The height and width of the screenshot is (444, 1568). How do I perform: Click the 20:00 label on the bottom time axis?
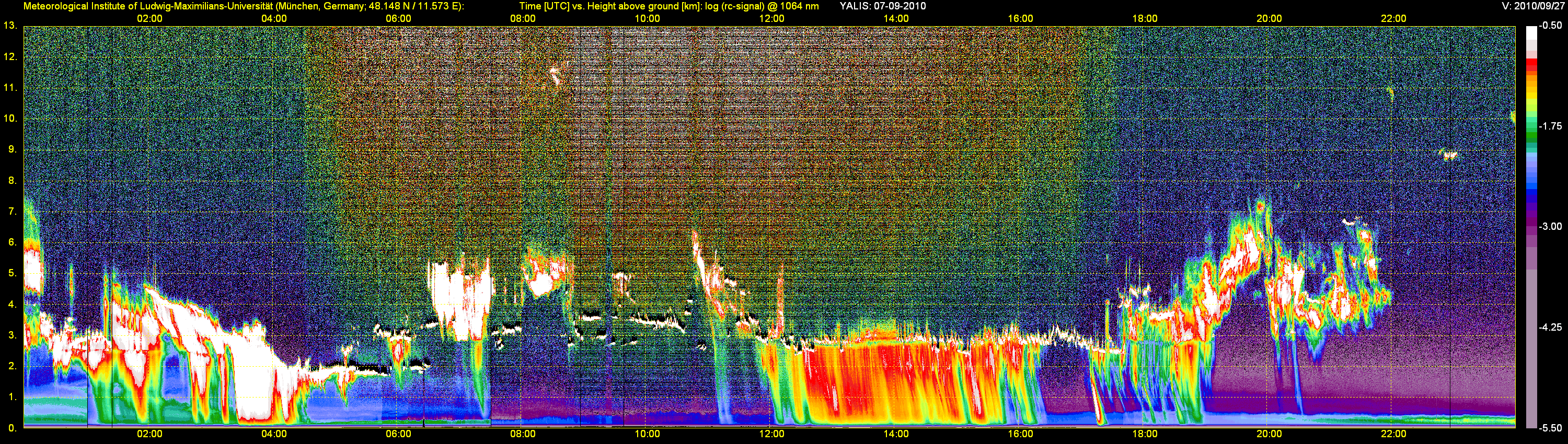pos(1269,434)
